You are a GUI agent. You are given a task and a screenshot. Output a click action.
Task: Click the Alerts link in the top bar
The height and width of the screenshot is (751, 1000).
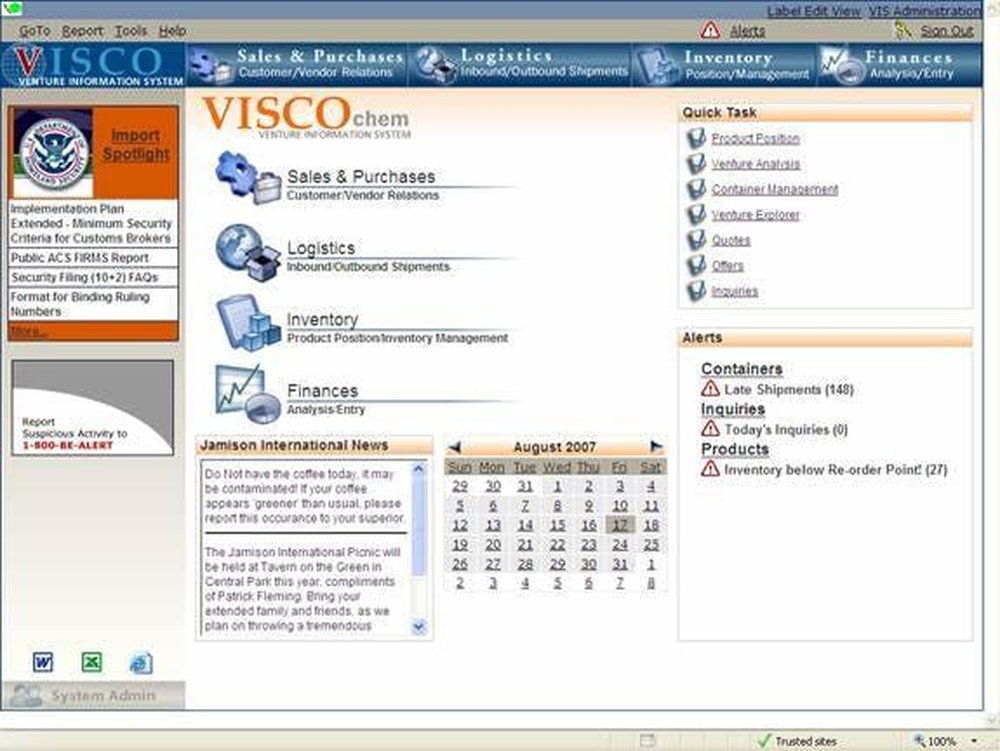click(747, 31)
